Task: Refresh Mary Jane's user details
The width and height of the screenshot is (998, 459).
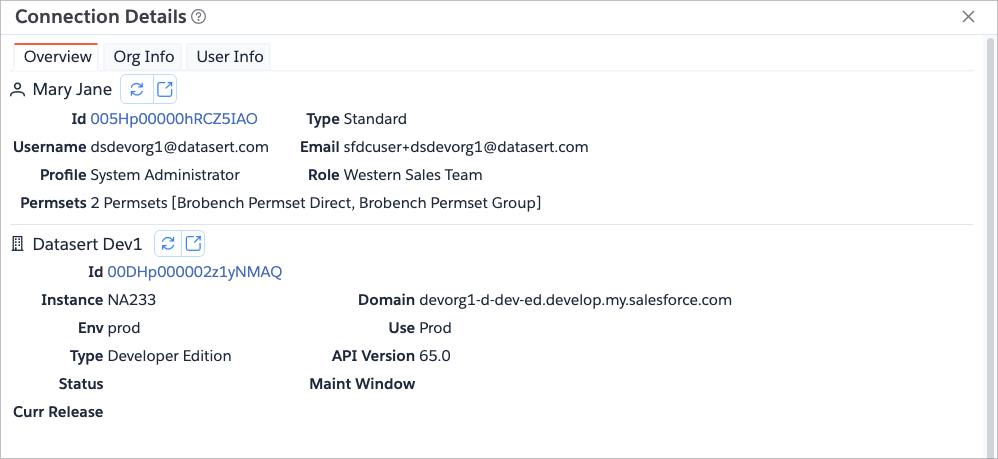Action: 136,90
